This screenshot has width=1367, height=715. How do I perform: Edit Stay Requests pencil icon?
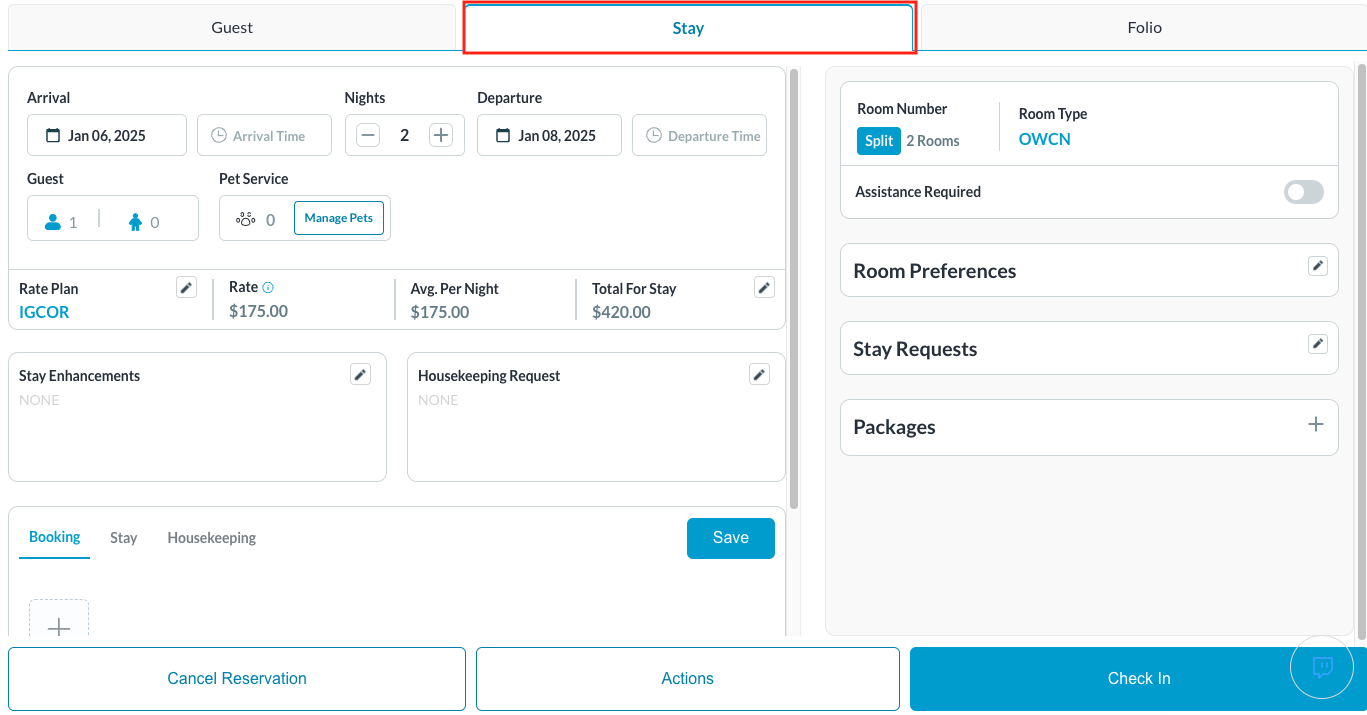click(x=1318, y=344)
